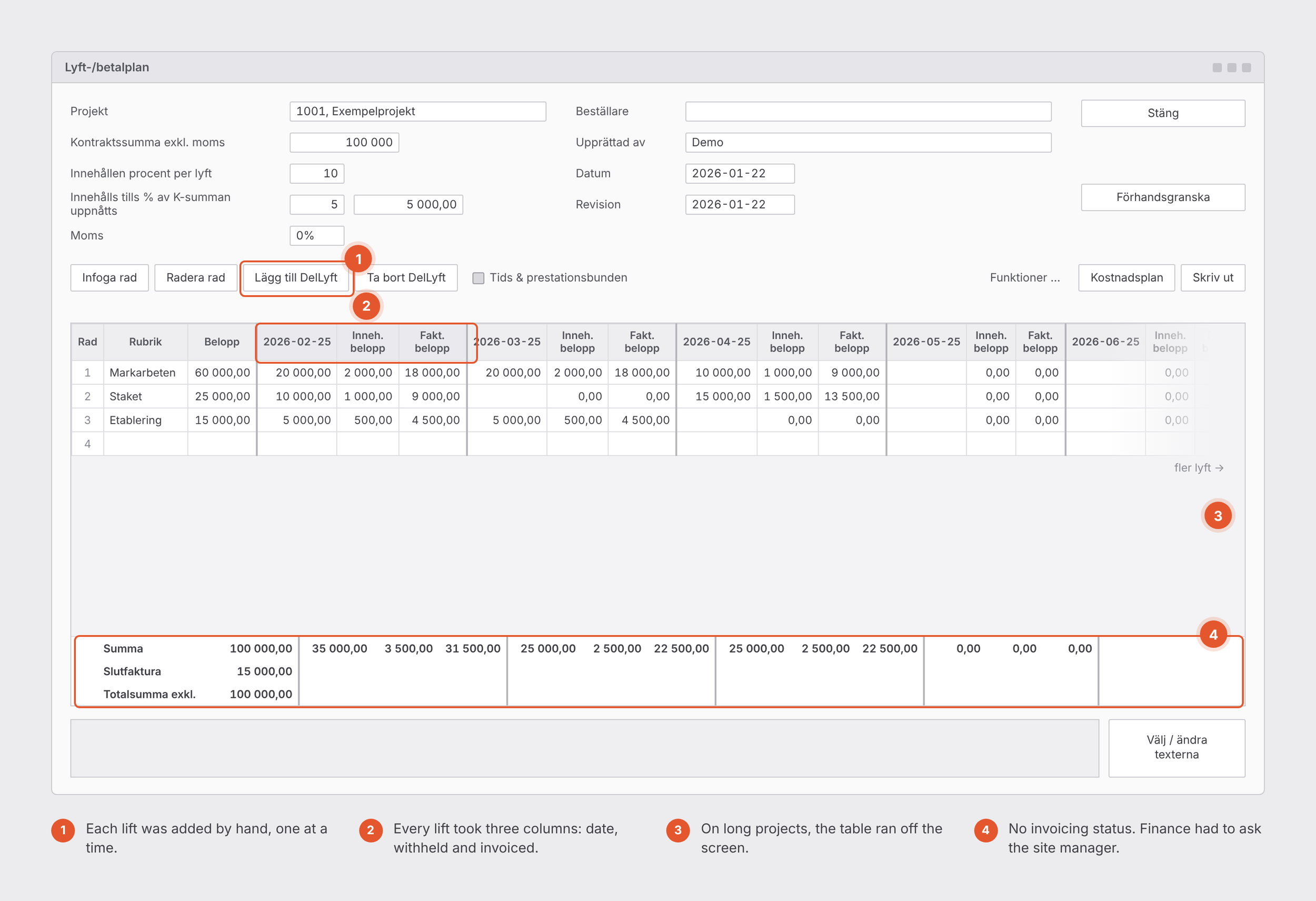Click Radera rad button
The height and width of the screenshot is (901, 1316).
195,277
